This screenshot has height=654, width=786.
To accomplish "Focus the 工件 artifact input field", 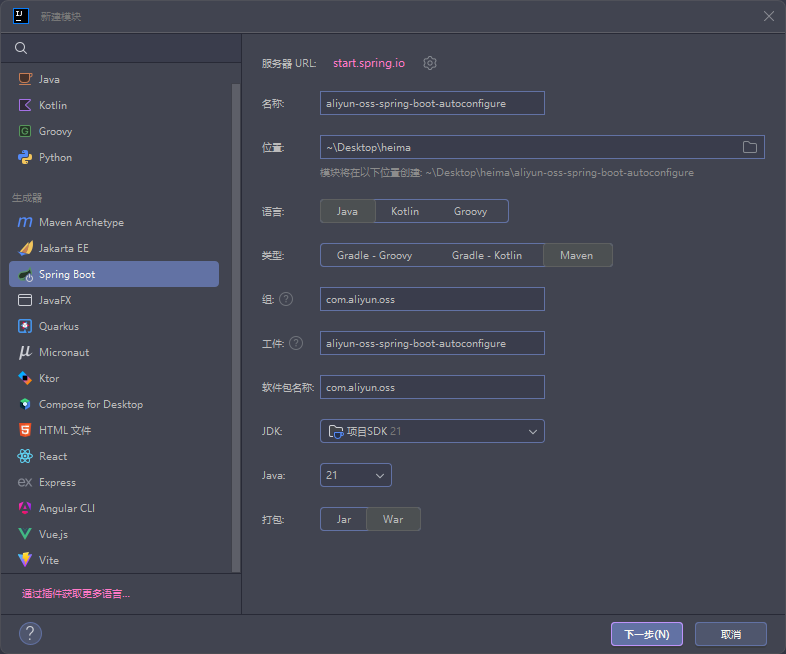I will [x=432, y=343].
